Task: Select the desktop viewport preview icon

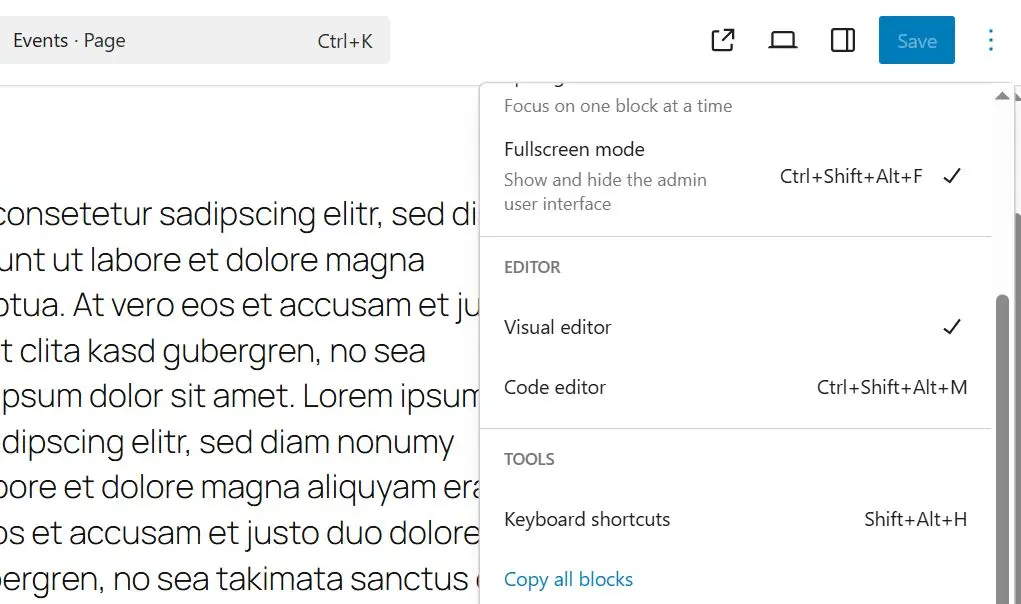Action: [782, 40]
